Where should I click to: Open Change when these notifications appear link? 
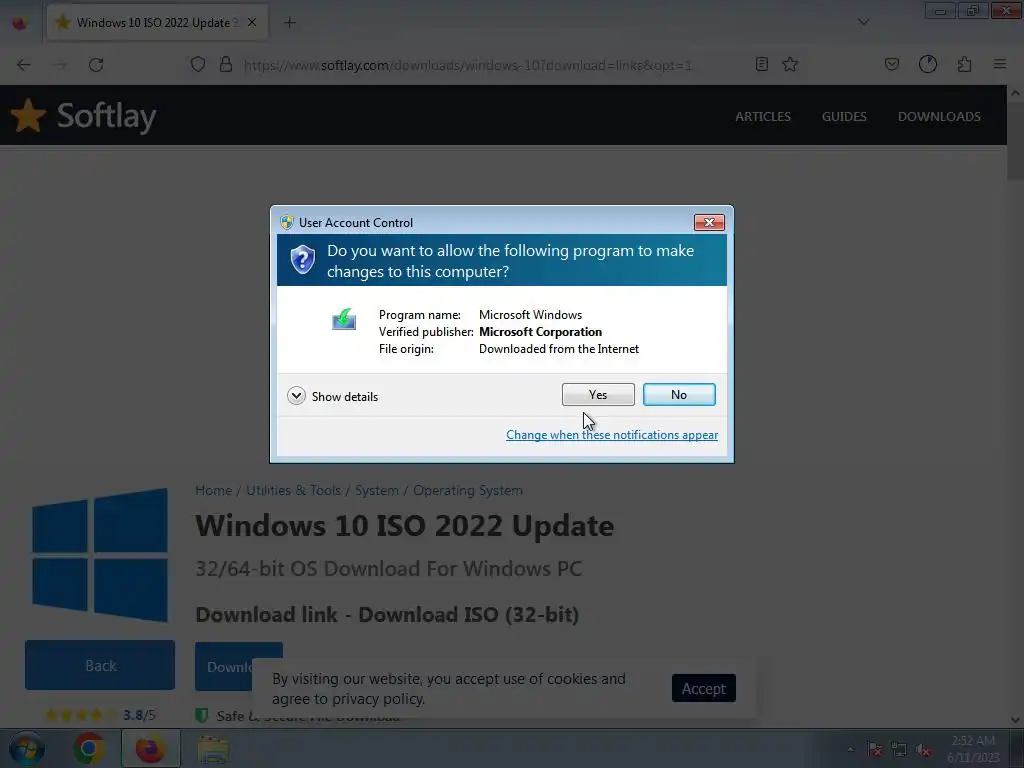pos(612,435)
